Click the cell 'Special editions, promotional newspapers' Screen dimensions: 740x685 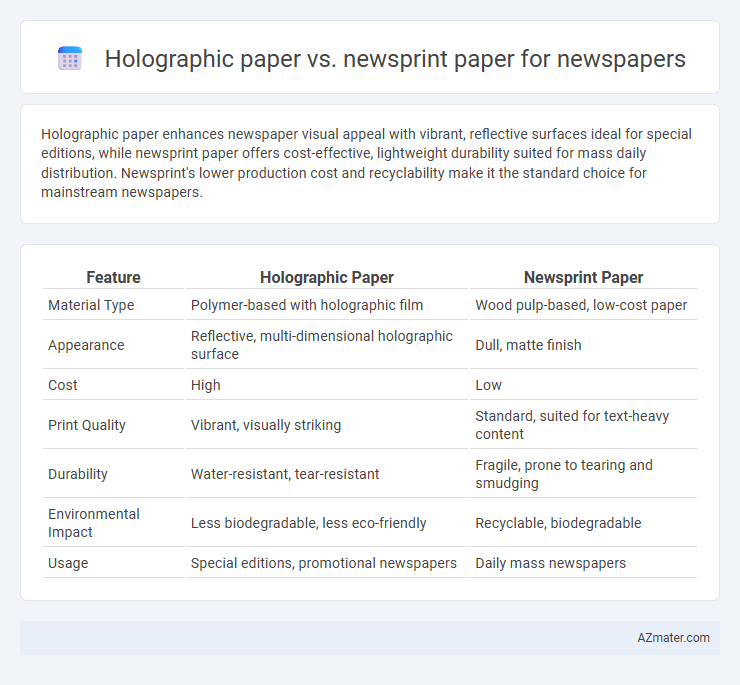pyautogui.click(x=324, y=563)
